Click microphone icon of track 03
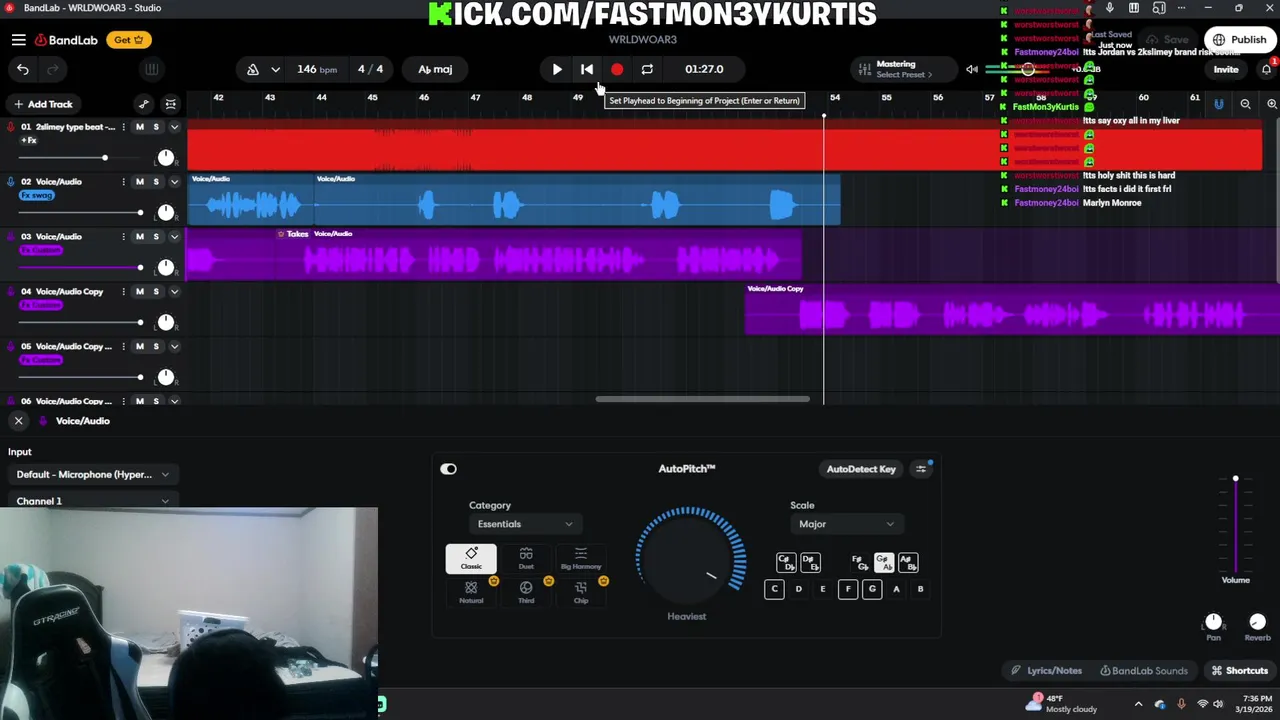The image size is (1280, 720). click(x=11, y=237)
